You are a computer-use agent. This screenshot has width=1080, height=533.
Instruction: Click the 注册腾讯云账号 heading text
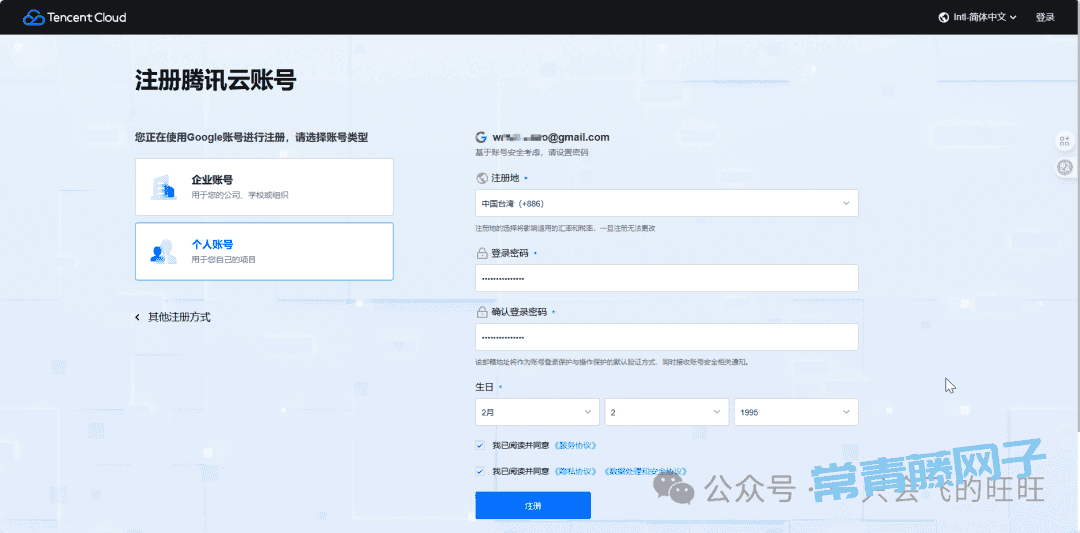tap(216, 81)
